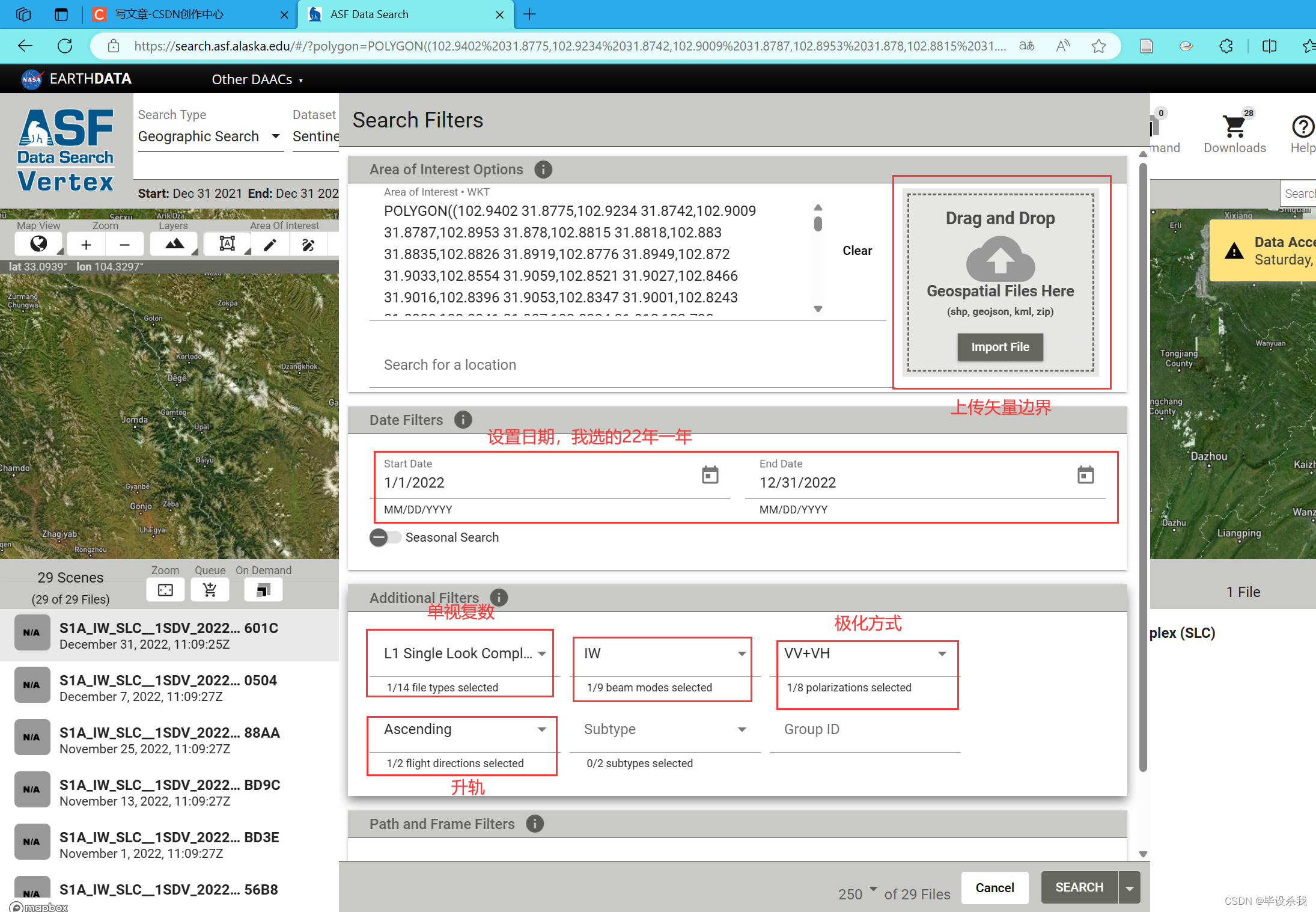This screenshot has width=1316, height=912.
Task: Select scene ending 0504 from December 7
Action: coord(169,688)
